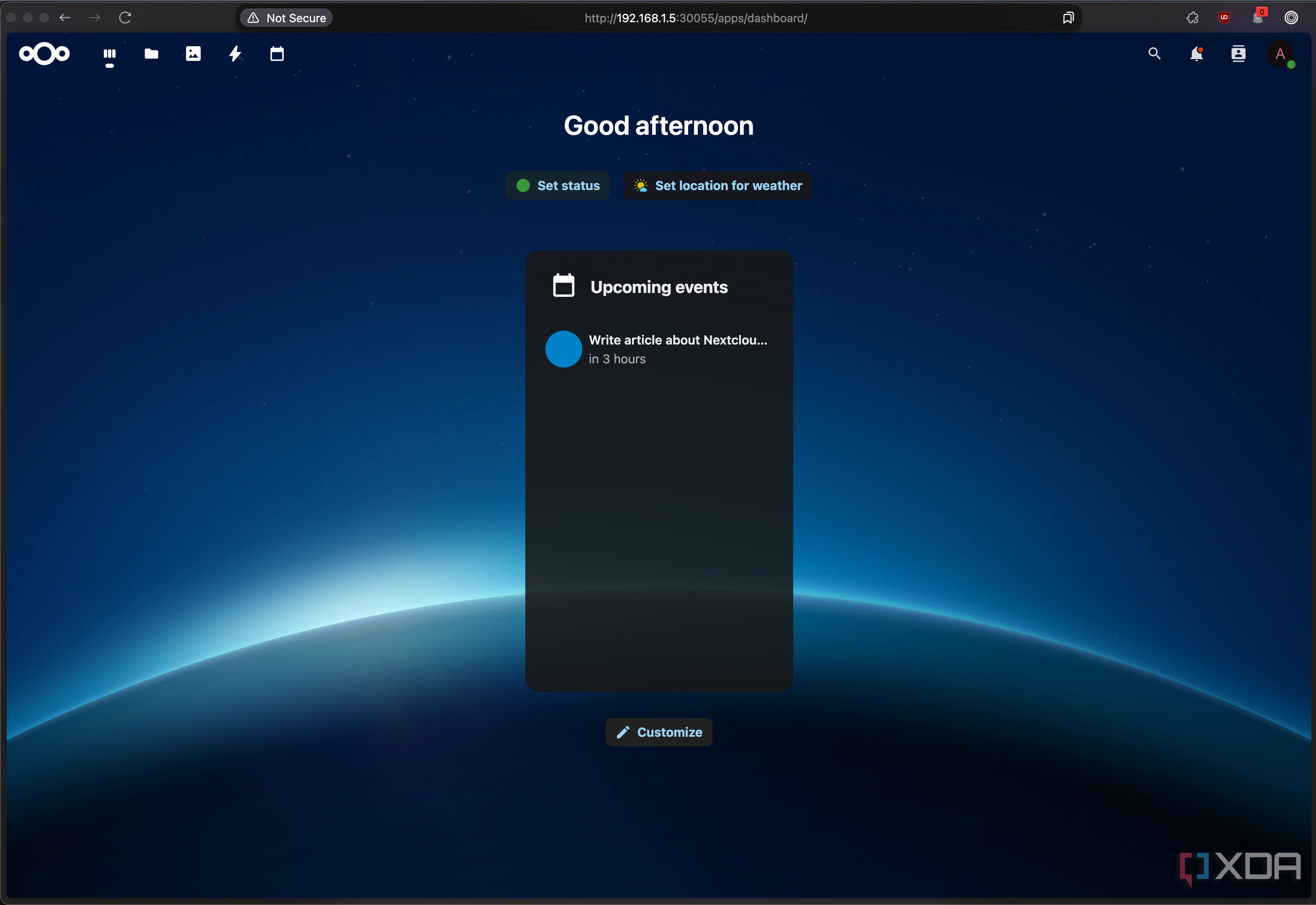Open the Write article about Nextcloud event
This screenshot has width=1316, height=905.
[678, 340]
